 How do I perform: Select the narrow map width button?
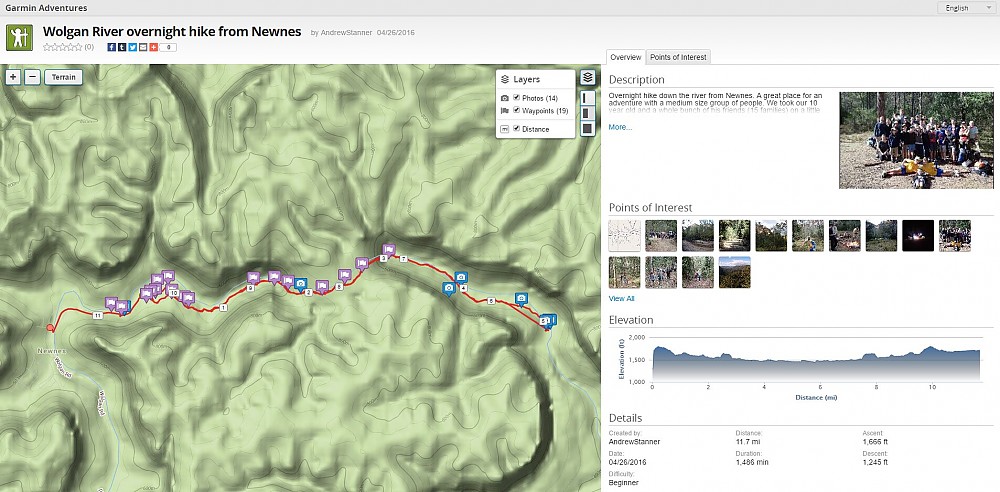click(588, 98)
